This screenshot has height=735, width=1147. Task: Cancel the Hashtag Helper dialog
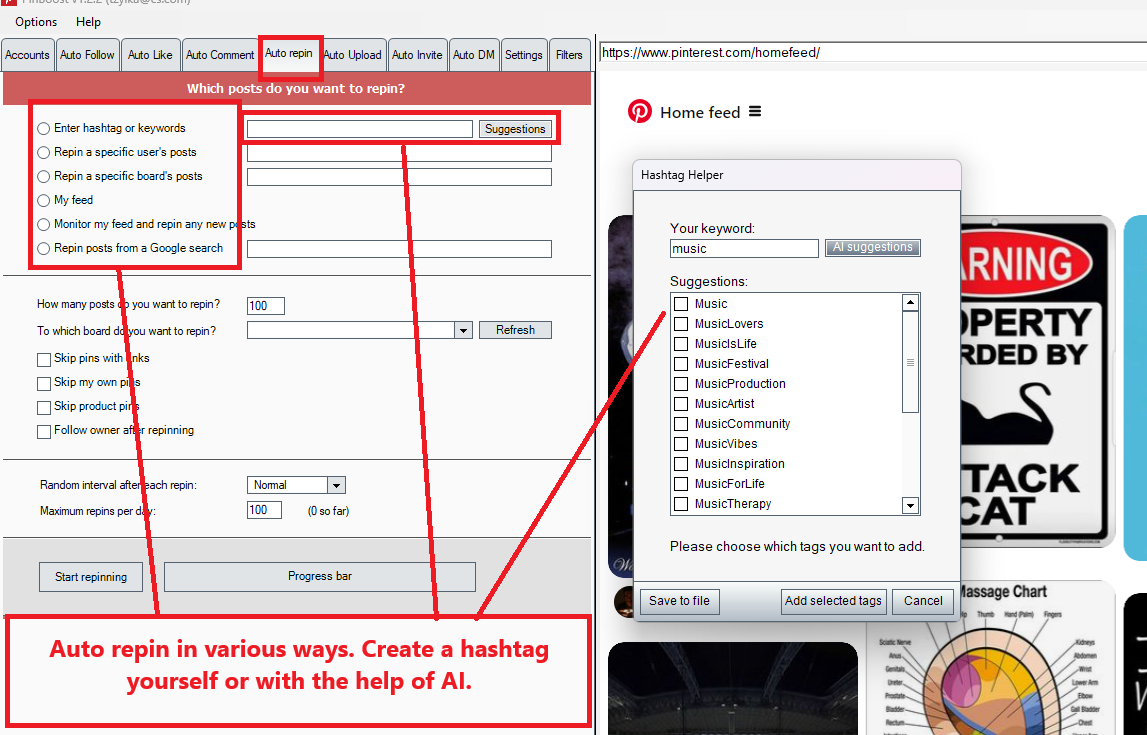923,600
